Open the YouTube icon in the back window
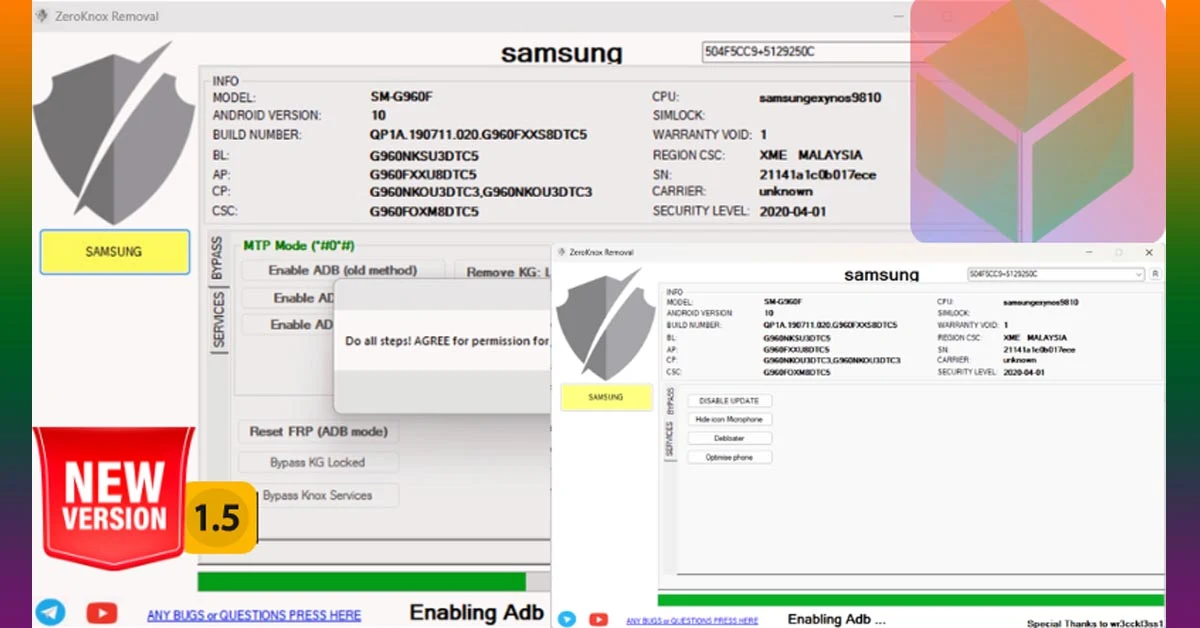 pos(102,613)
